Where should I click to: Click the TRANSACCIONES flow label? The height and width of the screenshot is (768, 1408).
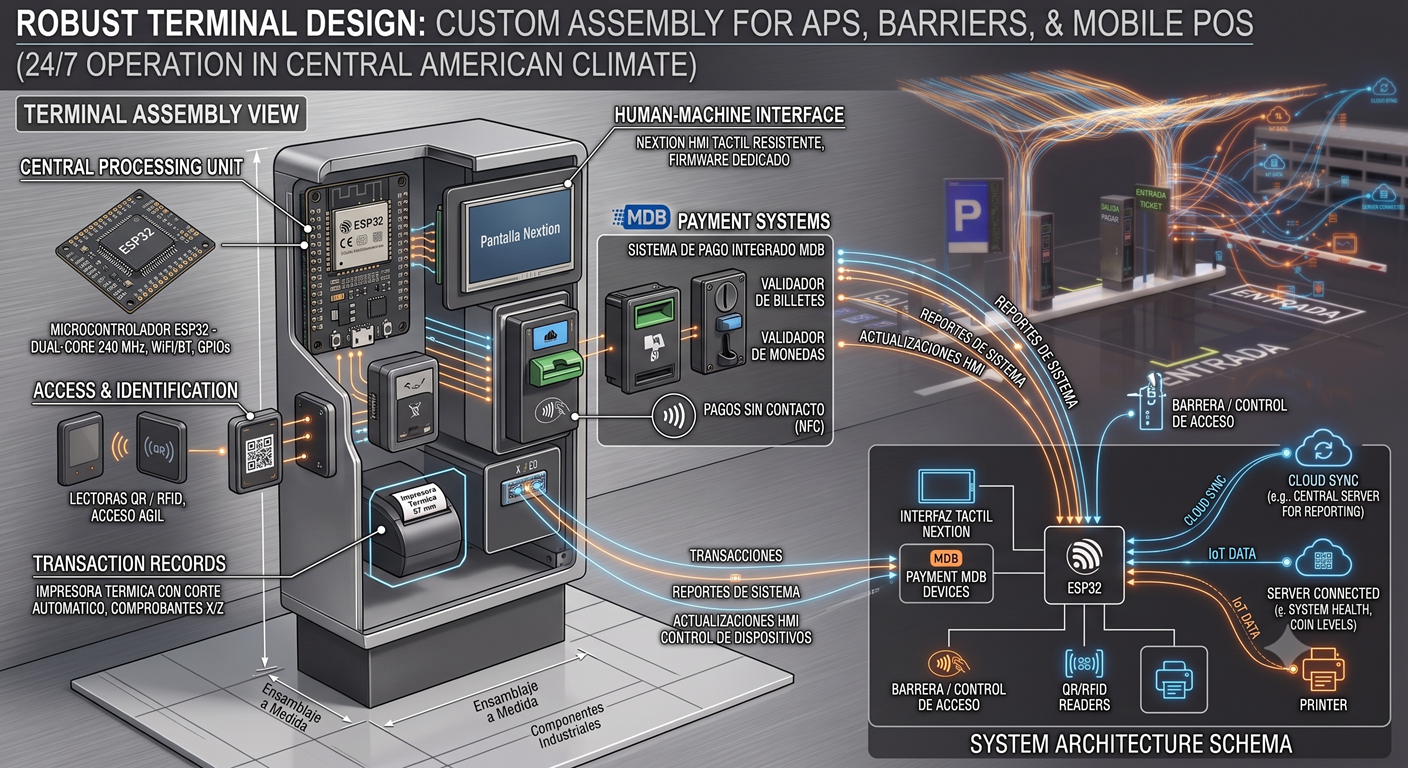[x=735, y=555]
